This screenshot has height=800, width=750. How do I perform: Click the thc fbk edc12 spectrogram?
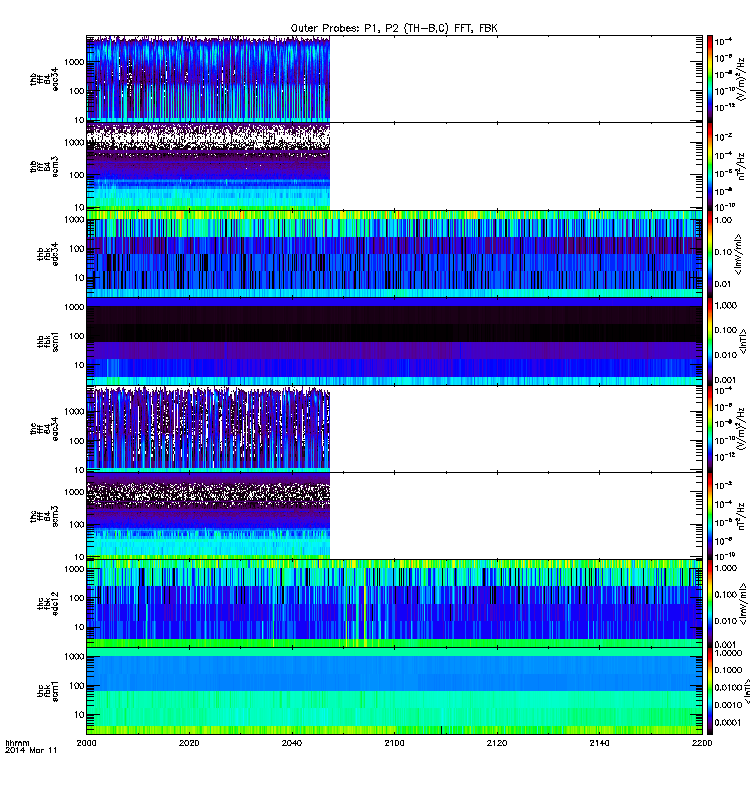(394, 603)
